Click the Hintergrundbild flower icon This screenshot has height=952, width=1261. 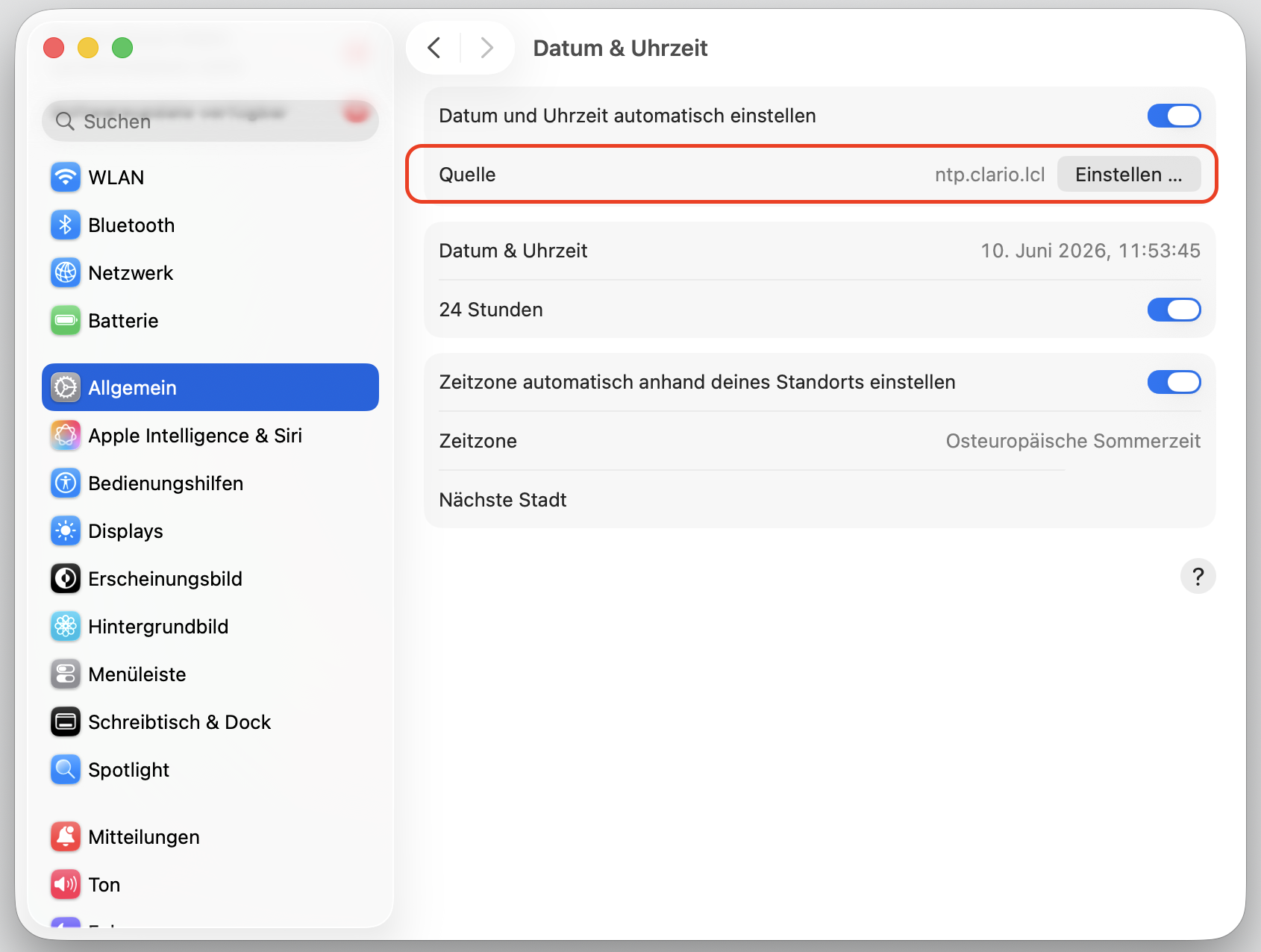[66, 627]
